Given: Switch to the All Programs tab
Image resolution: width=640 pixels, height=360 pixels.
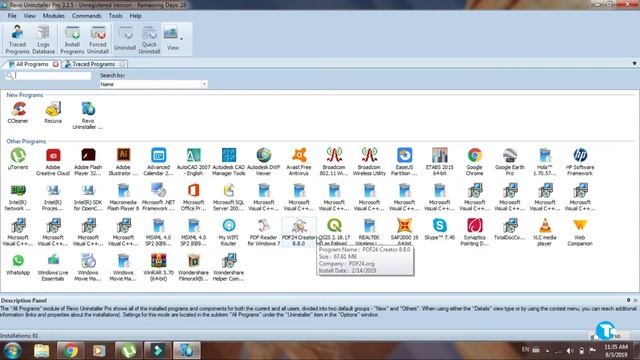Looking at the screenshot, I should pyautogui.click(x=31, y=64).
